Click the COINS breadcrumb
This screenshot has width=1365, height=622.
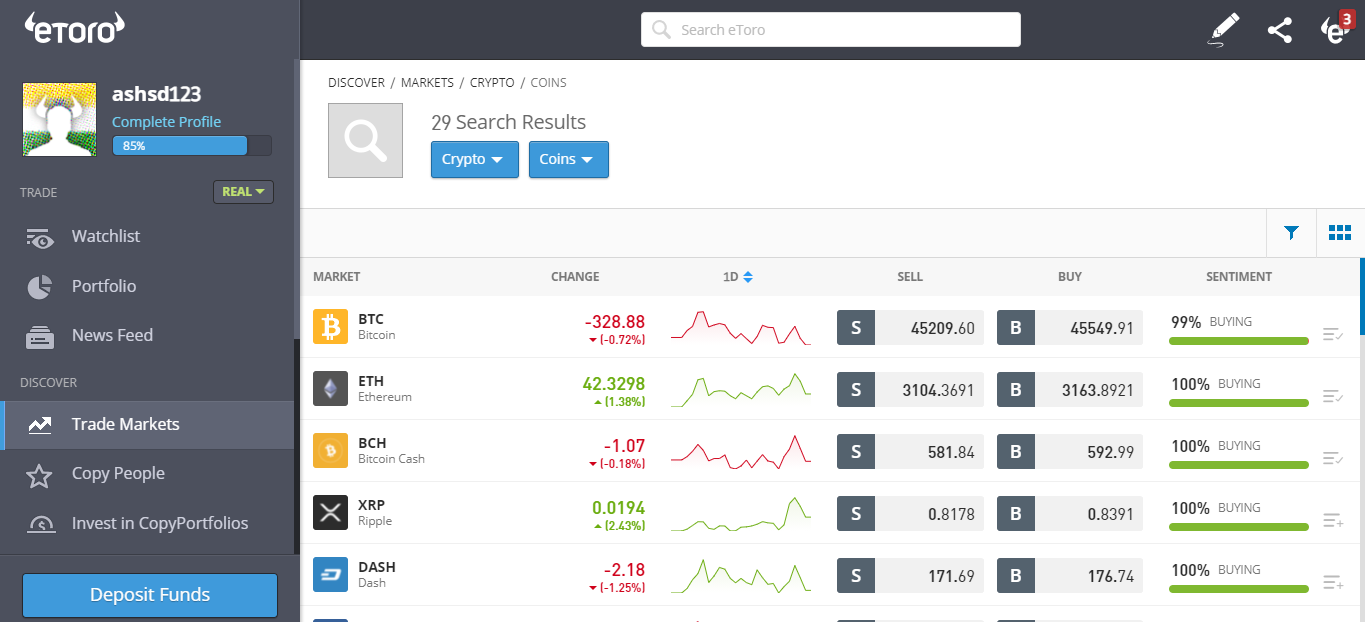[x=549, y=83]
